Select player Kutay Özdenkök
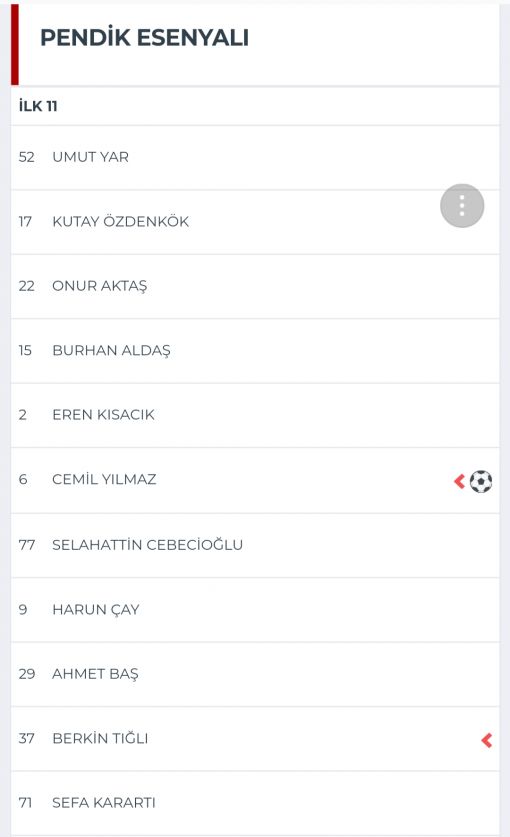 click(x=255, y=222)
